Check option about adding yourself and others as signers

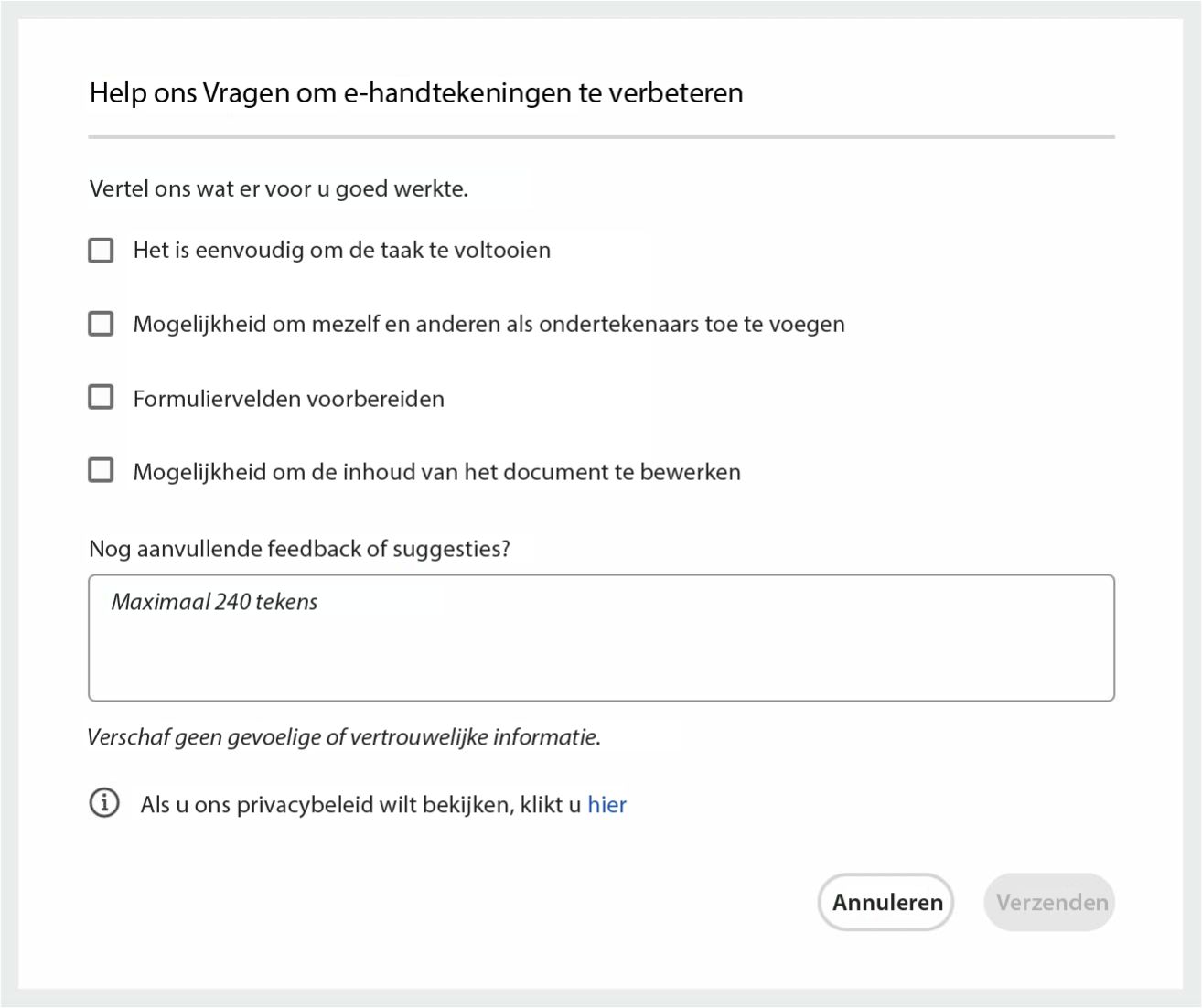coord(101,323)
